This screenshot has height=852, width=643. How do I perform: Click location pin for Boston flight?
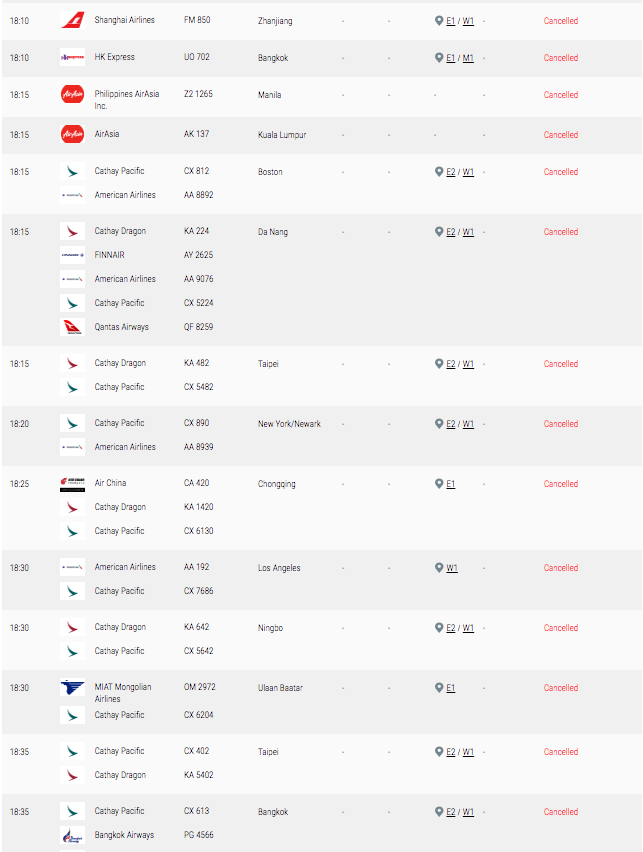pyautogui.click(x=439, y=172)
